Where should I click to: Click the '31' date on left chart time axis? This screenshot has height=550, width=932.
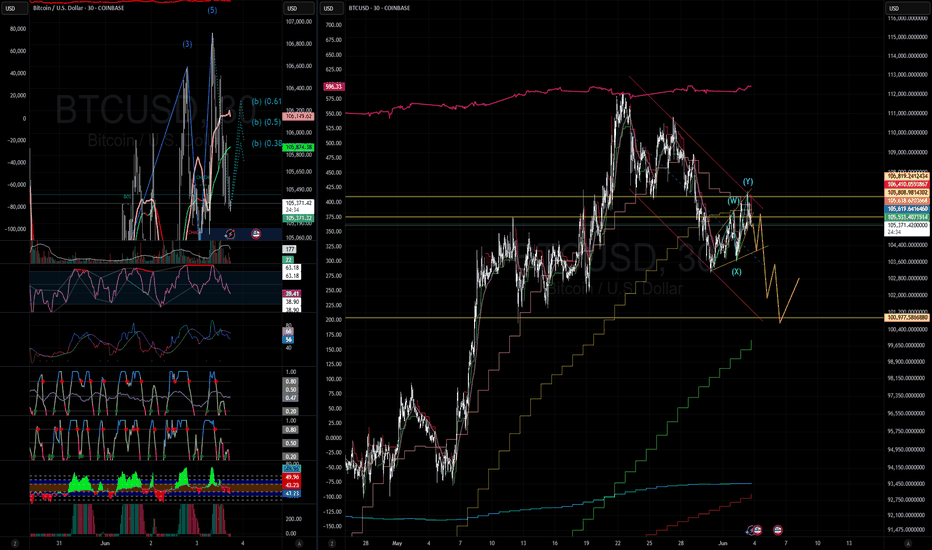coord(59,543)
